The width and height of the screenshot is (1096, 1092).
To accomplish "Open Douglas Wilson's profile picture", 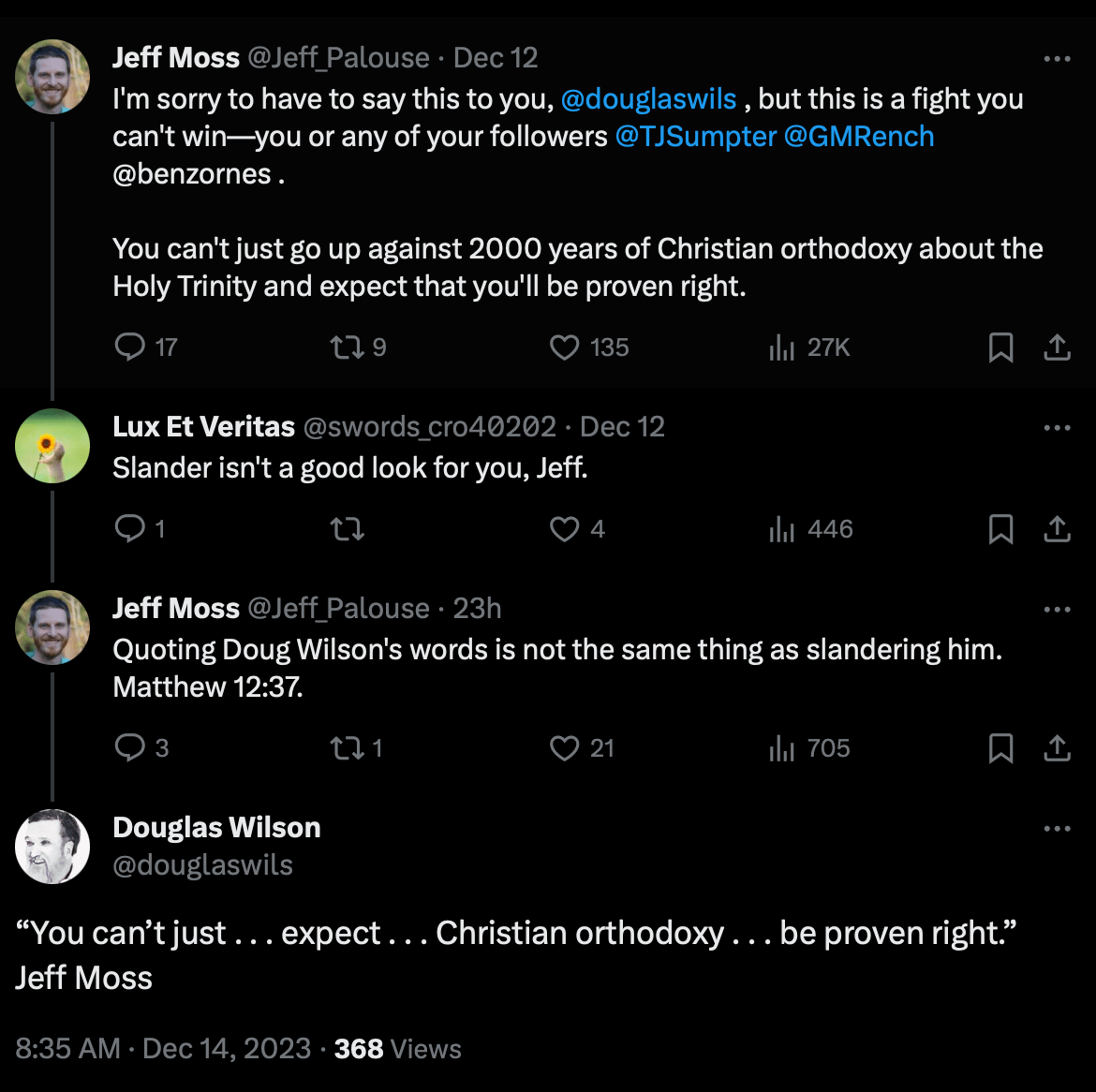I will point(52,847).
